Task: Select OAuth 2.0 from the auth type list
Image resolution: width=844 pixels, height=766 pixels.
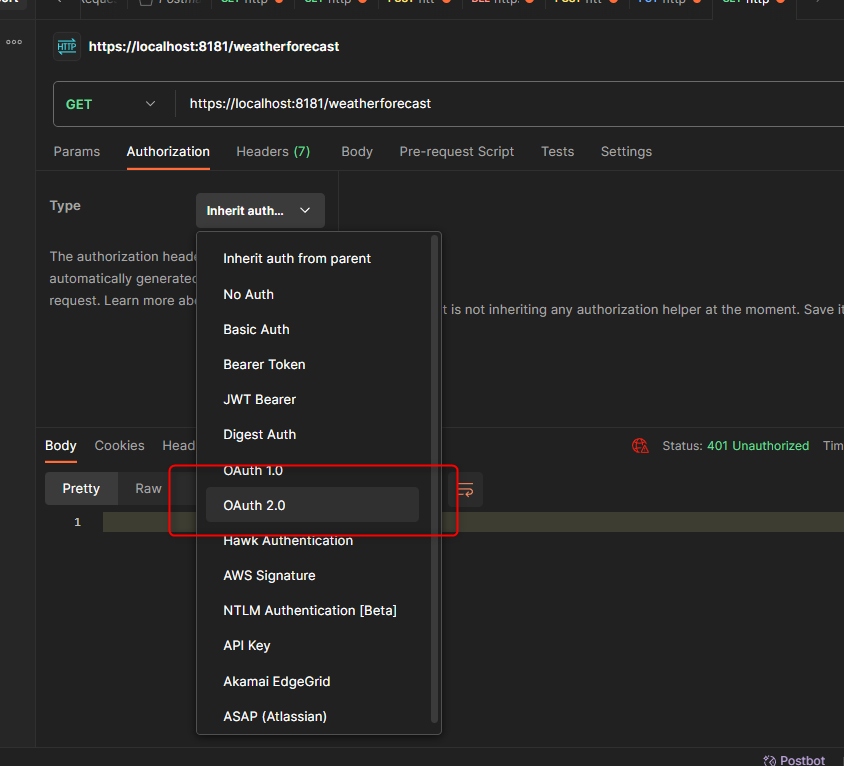Action: pos(254,505)
